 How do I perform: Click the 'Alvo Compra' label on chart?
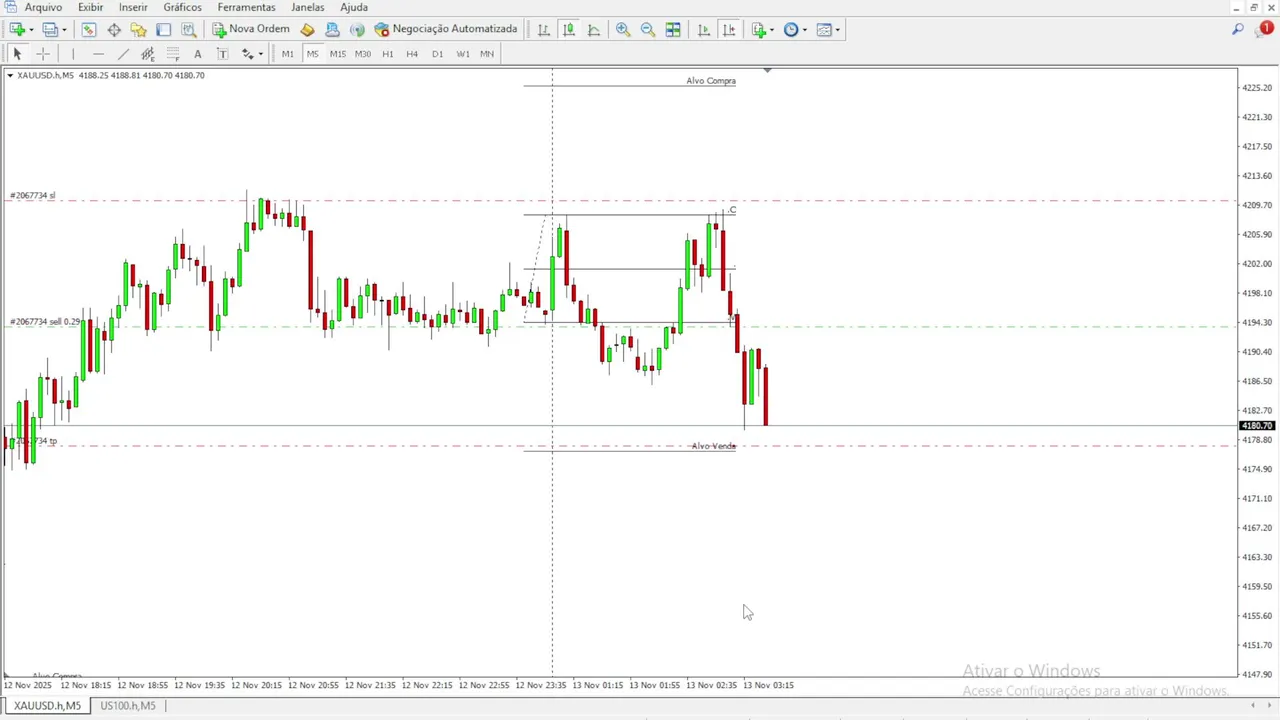711,81
